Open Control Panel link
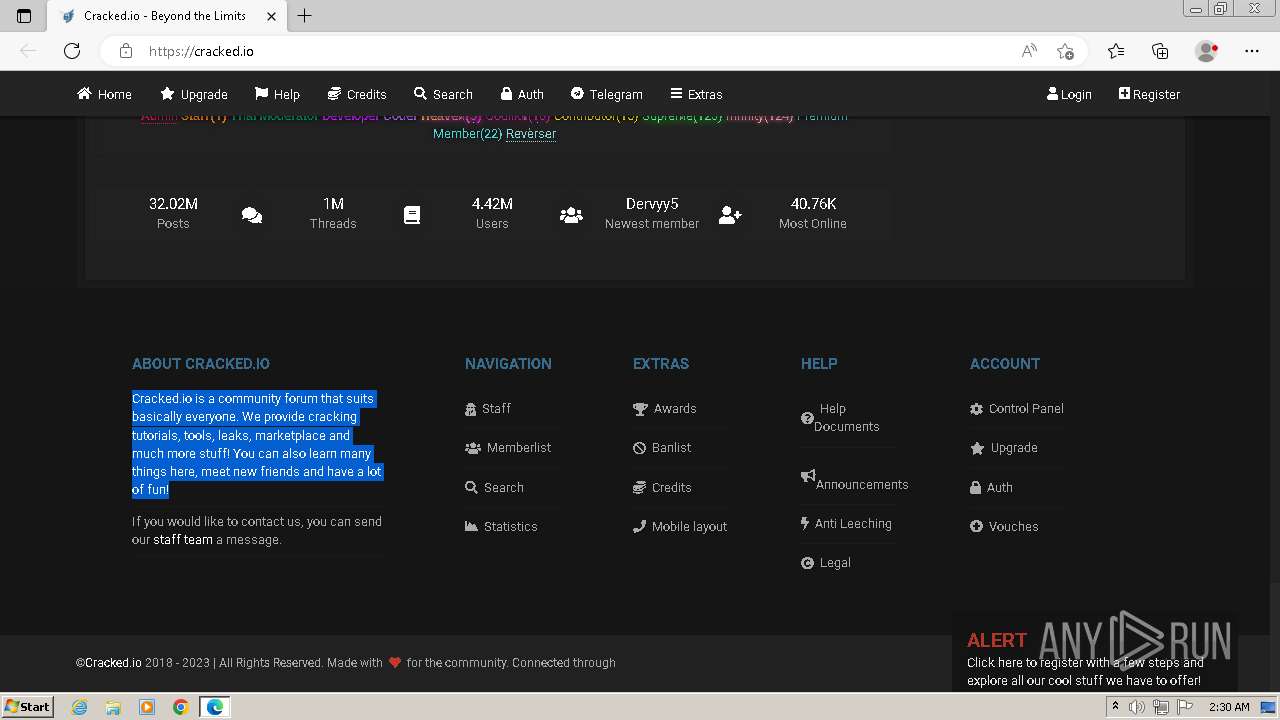 pyautogui.click(x=1017, y=409)
